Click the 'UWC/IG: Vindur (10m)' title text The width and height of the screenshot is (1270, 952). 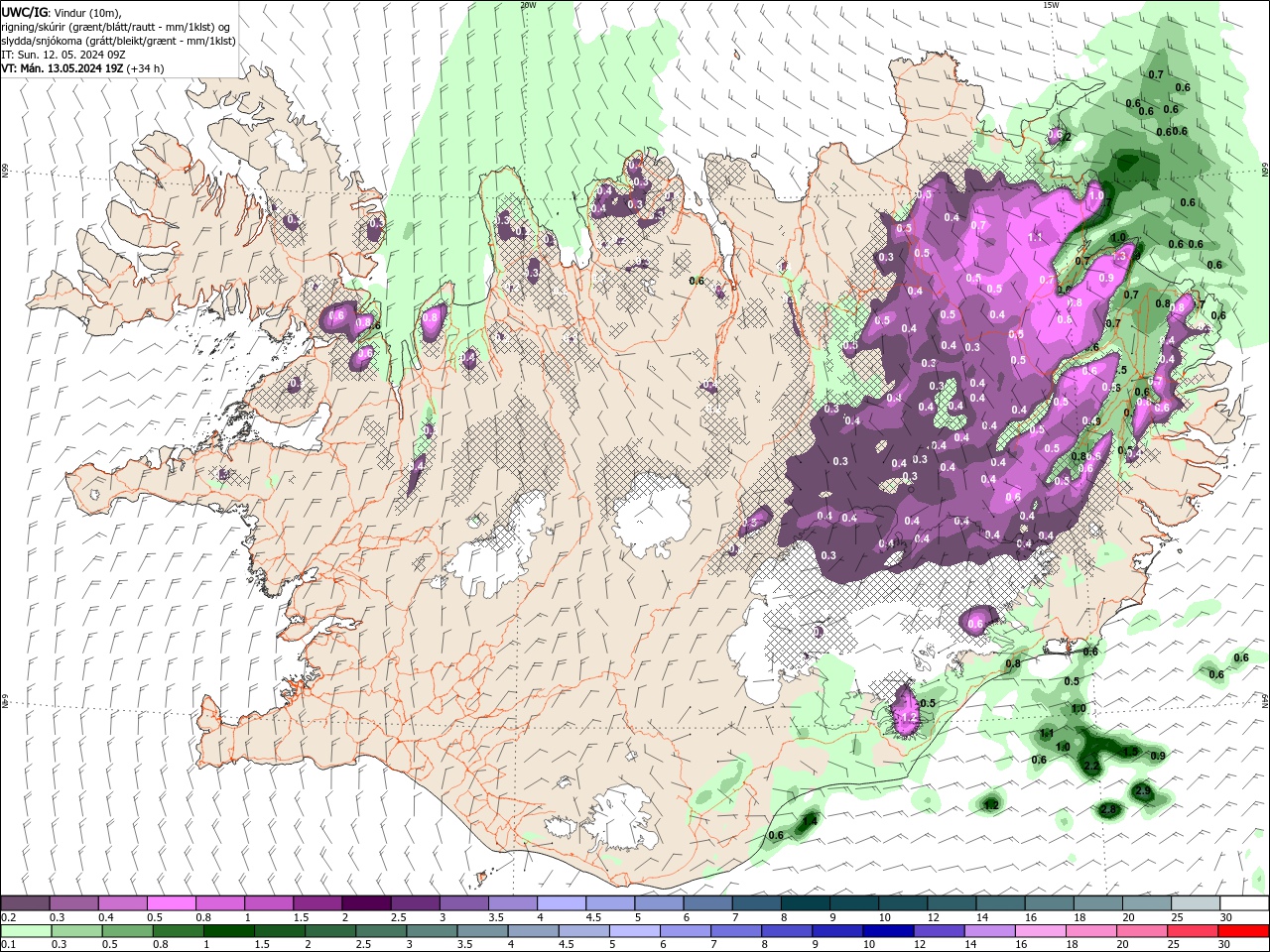(62, 12)
